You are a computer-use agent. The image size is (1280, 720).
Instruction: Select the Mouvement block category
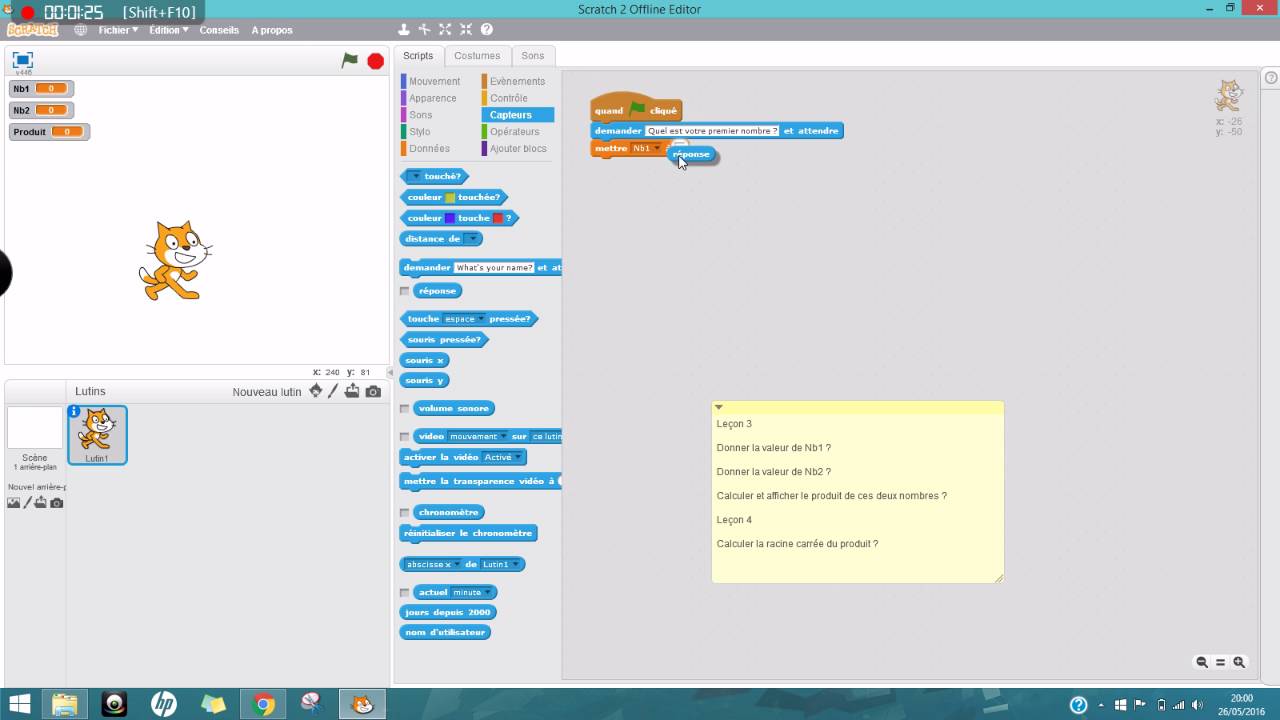[x=434, y=81]
